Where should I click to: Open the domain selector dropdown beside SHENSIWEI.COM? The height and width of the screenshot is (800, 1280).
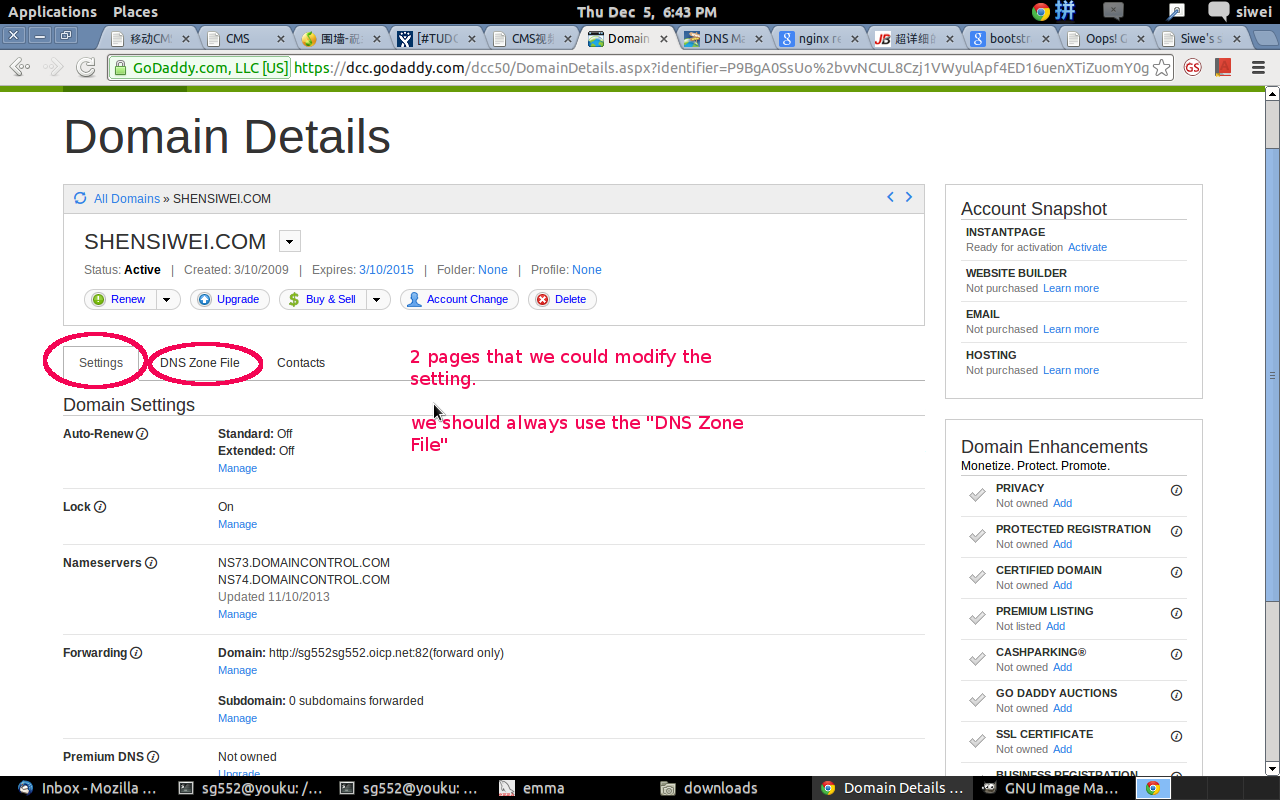(x=289, y=241)
